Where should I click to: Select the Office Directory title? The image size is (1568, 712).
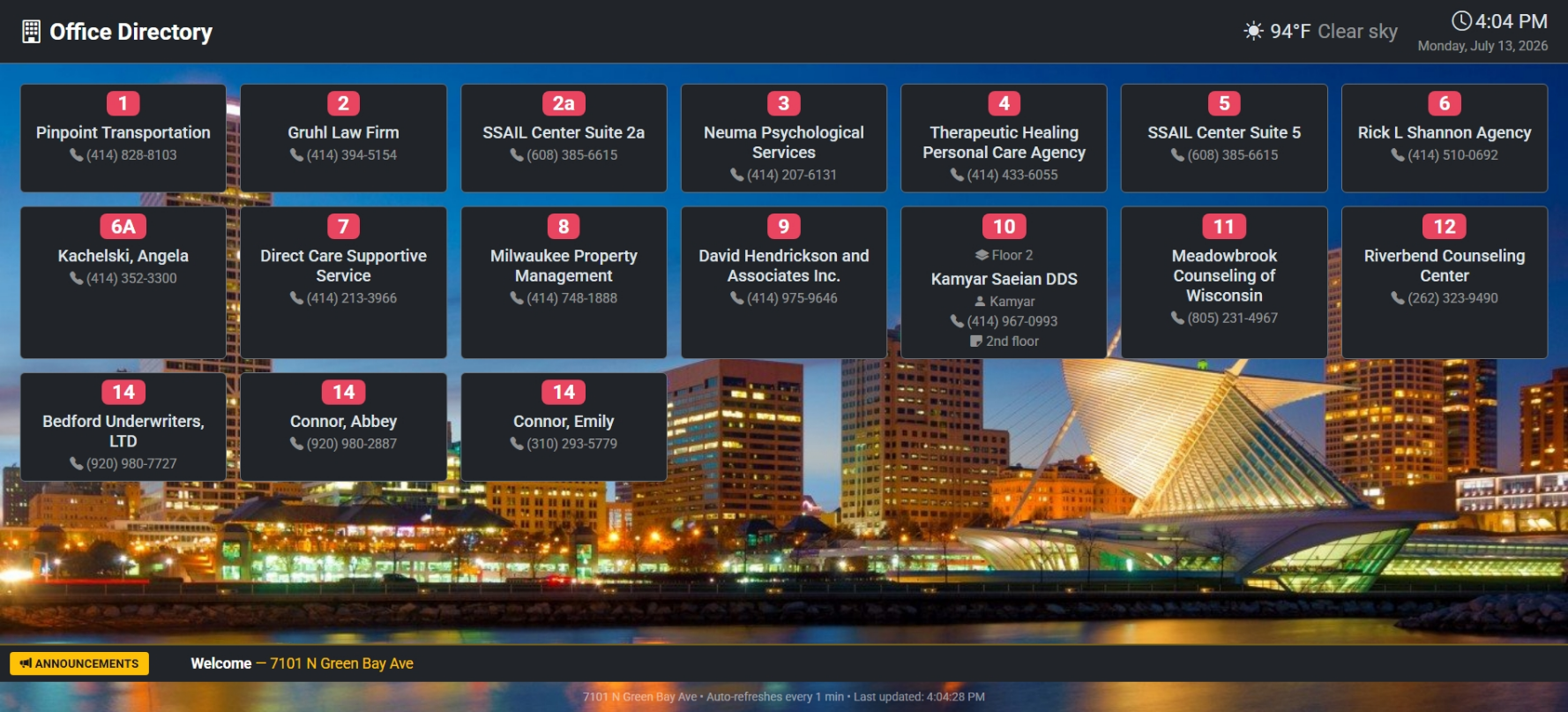(131, 32)
